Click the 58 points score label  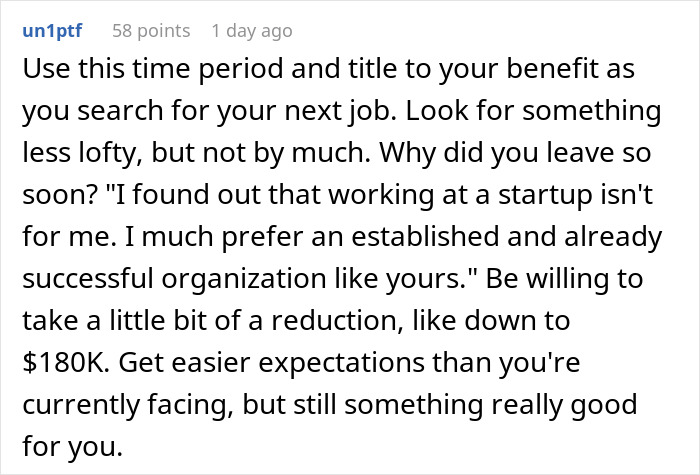pos(151,31)
